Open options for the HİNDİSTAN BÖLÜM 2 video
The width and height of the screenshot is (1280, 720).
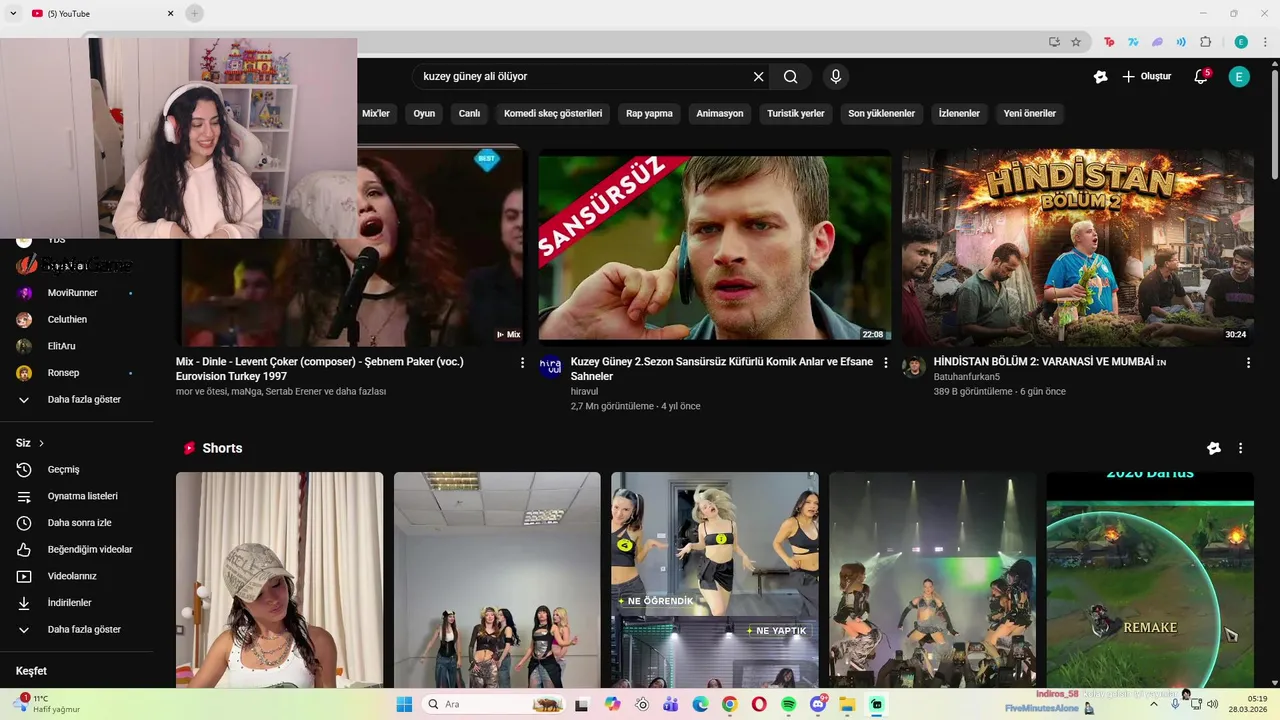coord(1248,363)
